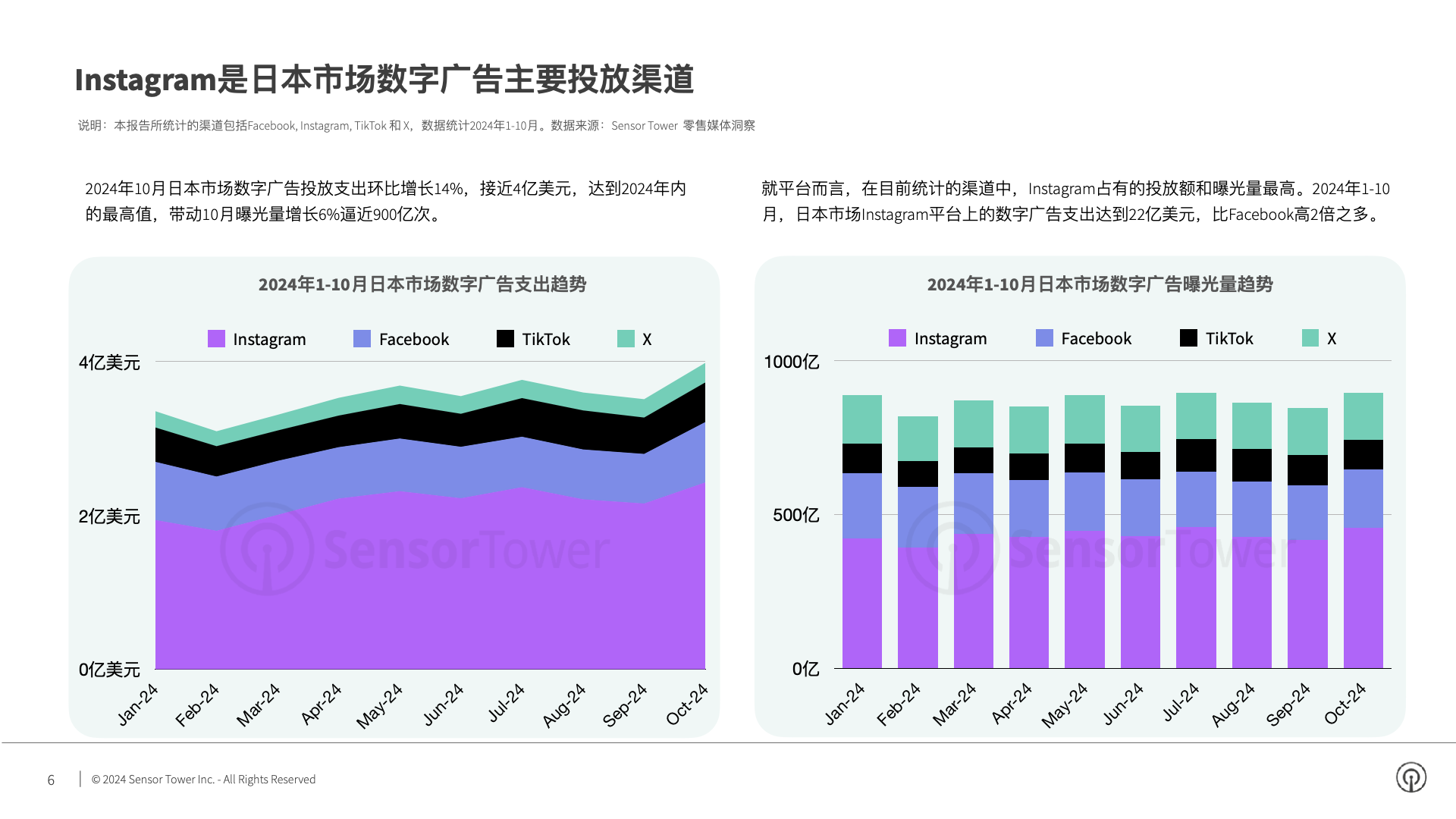This screenshot has width=1456, height=819.
Task: Click the Facebook label in left chart legend
Action: tap(414, 340)
